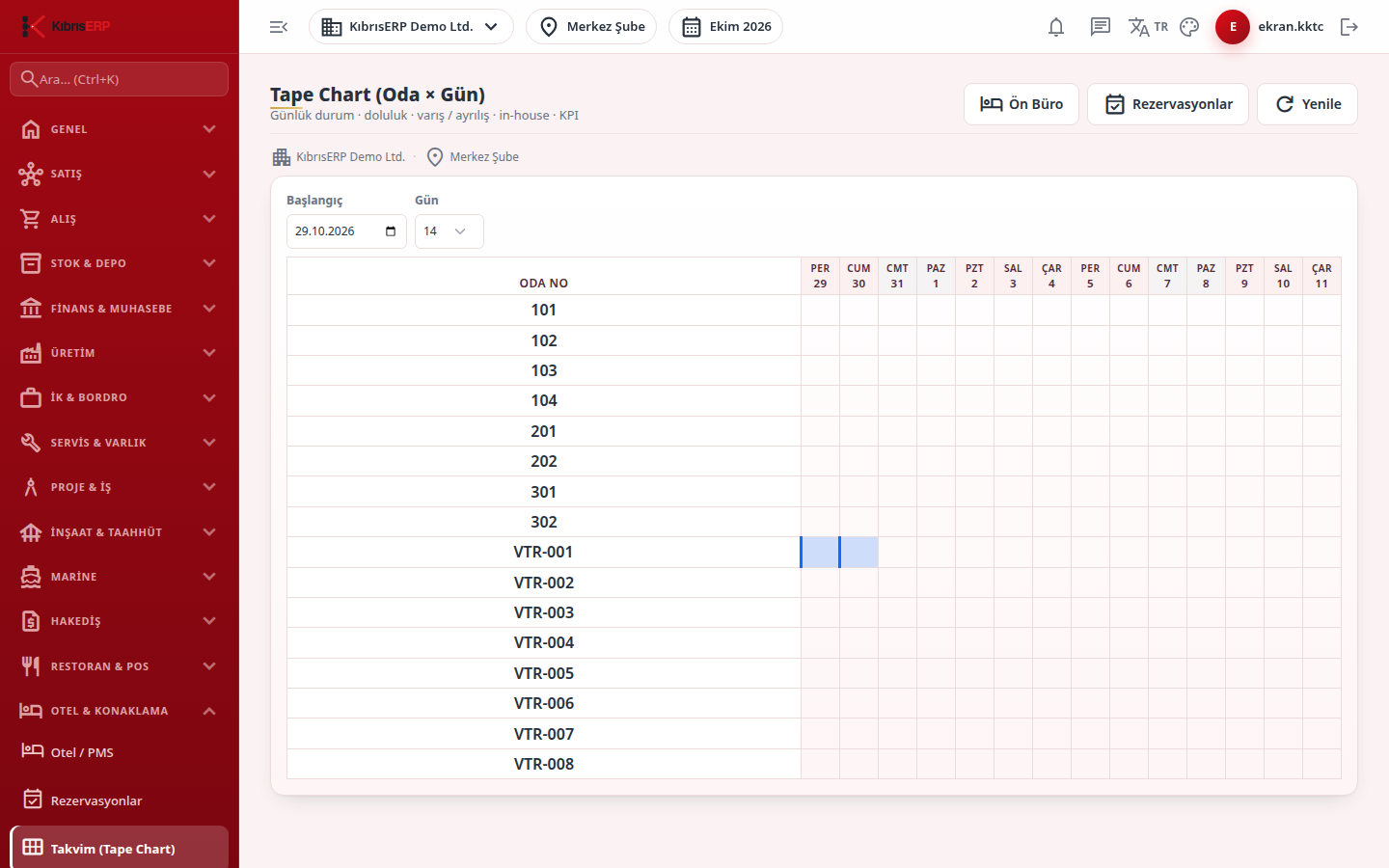Open the Ekim 2026 period selector
Image resolution: width=1389 pixels, height=868 pixels.
(725, 27)
